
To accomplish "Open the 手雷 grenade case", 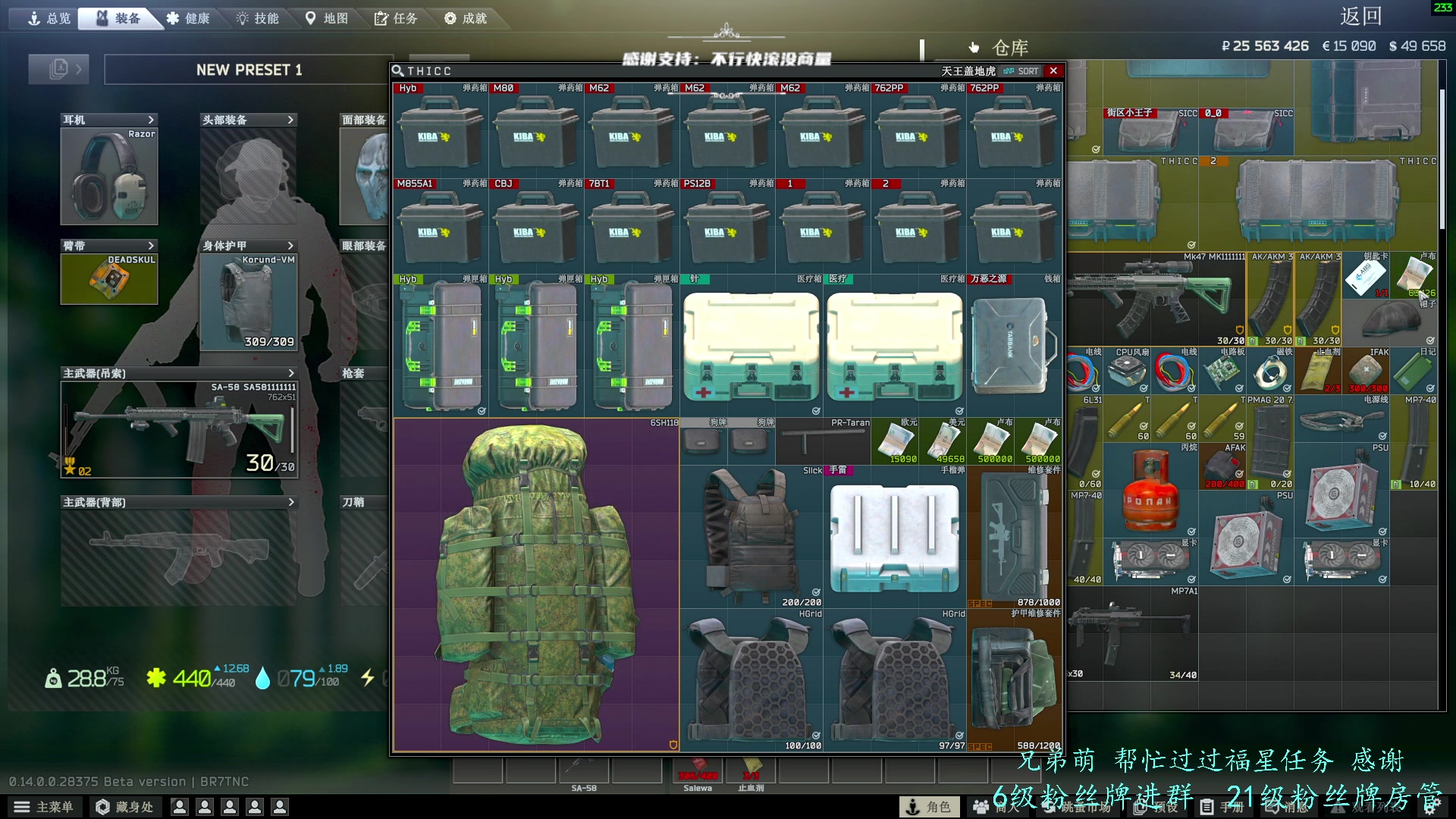I will [895, 537].
